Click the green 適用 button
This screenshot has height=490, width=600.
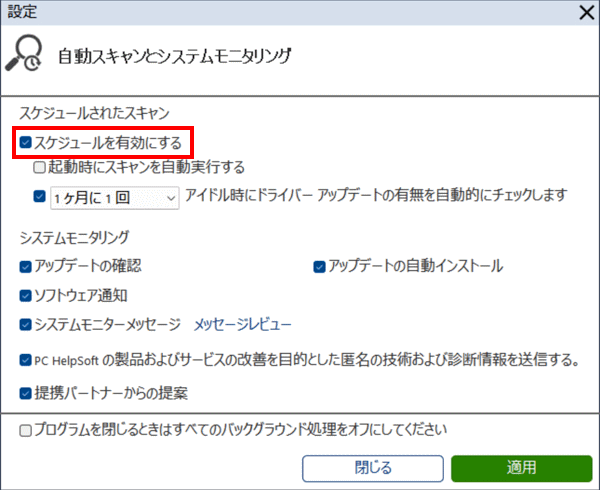click(x=522, y=468)
